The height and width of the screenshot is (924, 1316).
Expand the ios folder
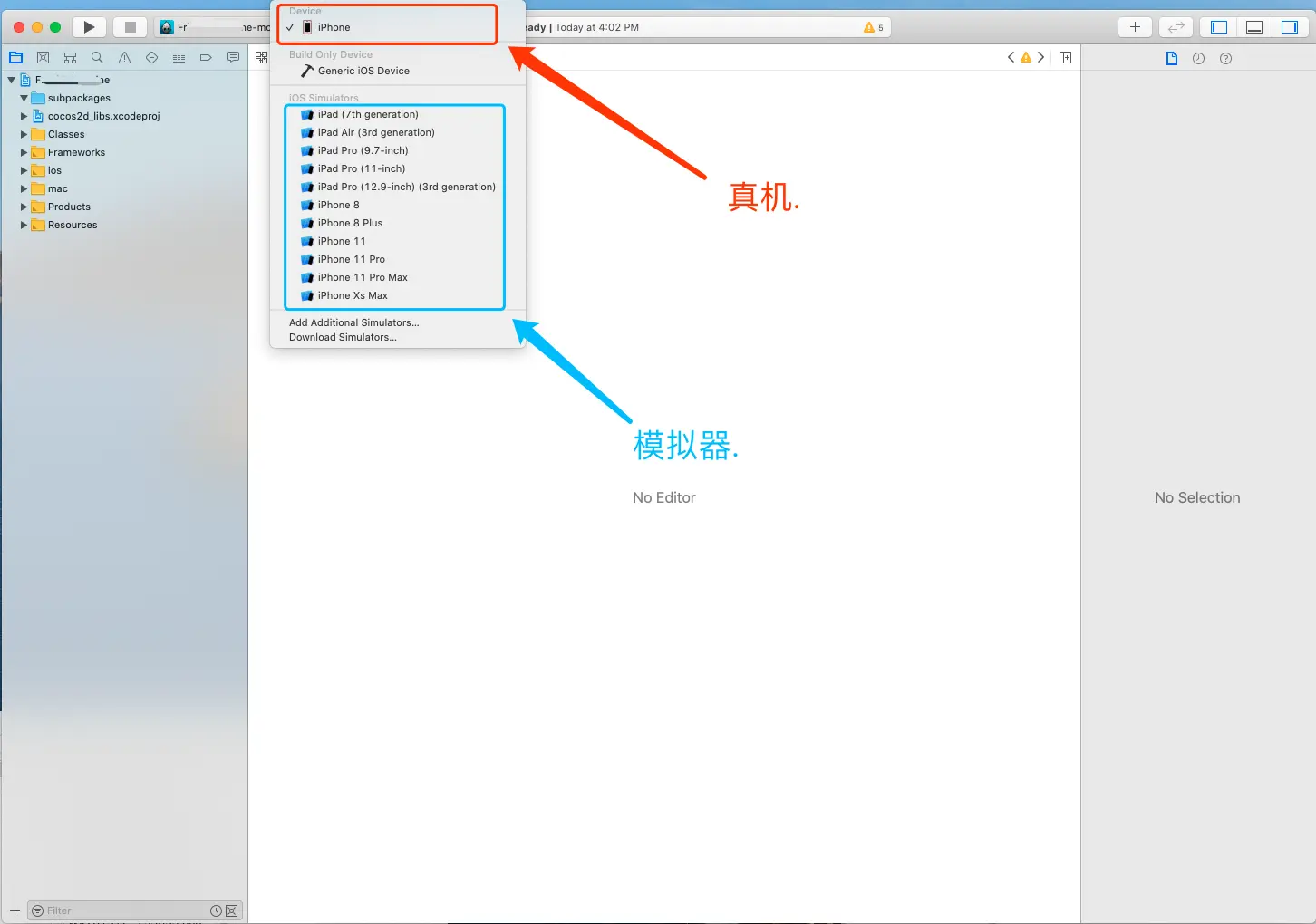coord(24,170)
